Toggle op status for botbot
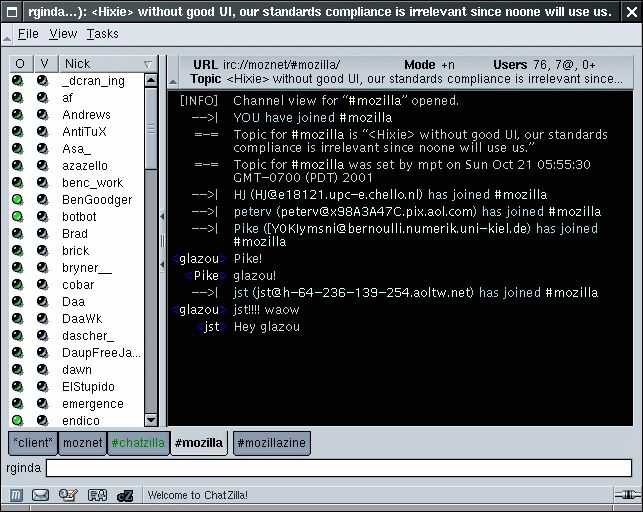Screen dimensions: 643x512 [18, 216]
